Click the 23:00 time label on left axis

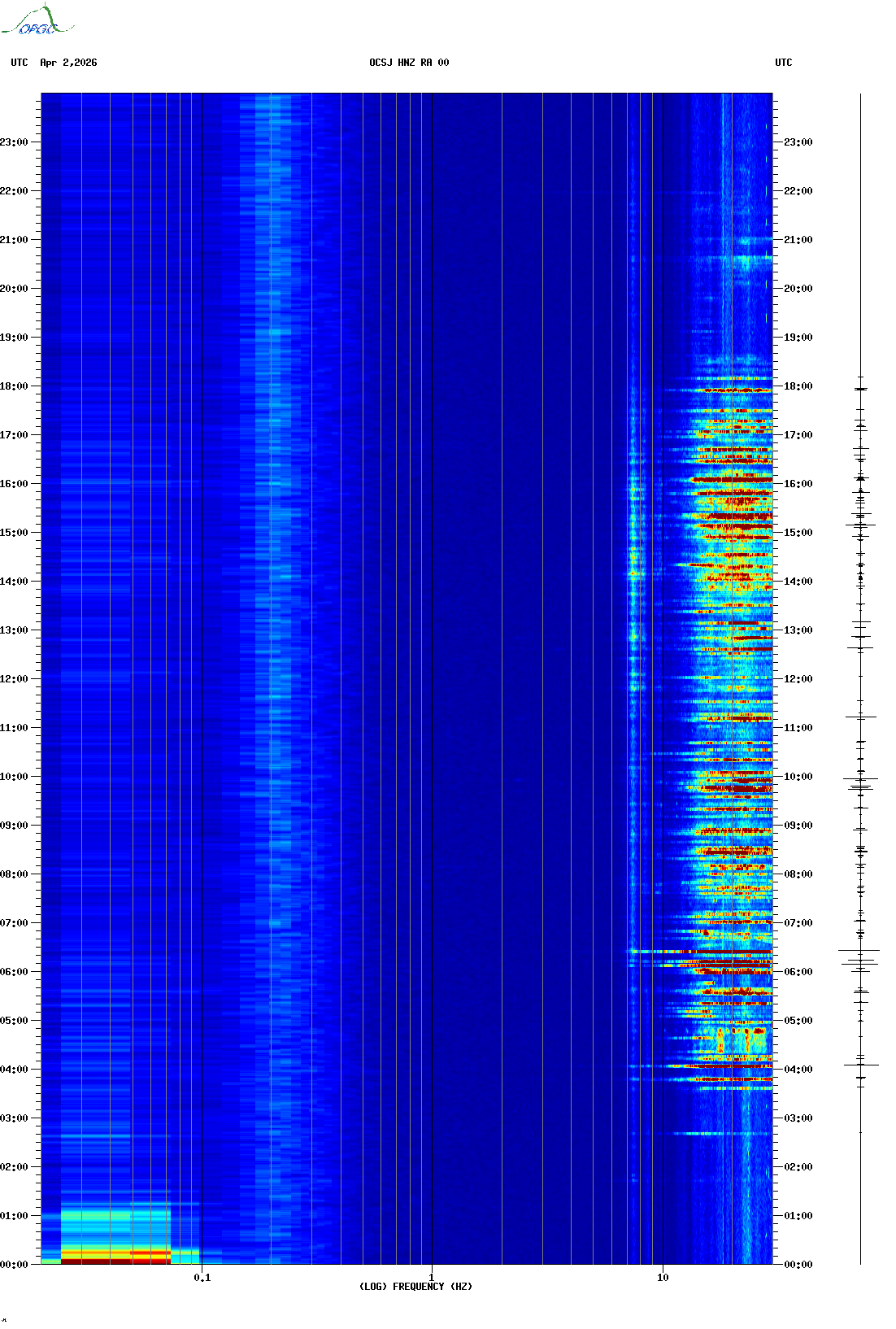pos(14,142)
